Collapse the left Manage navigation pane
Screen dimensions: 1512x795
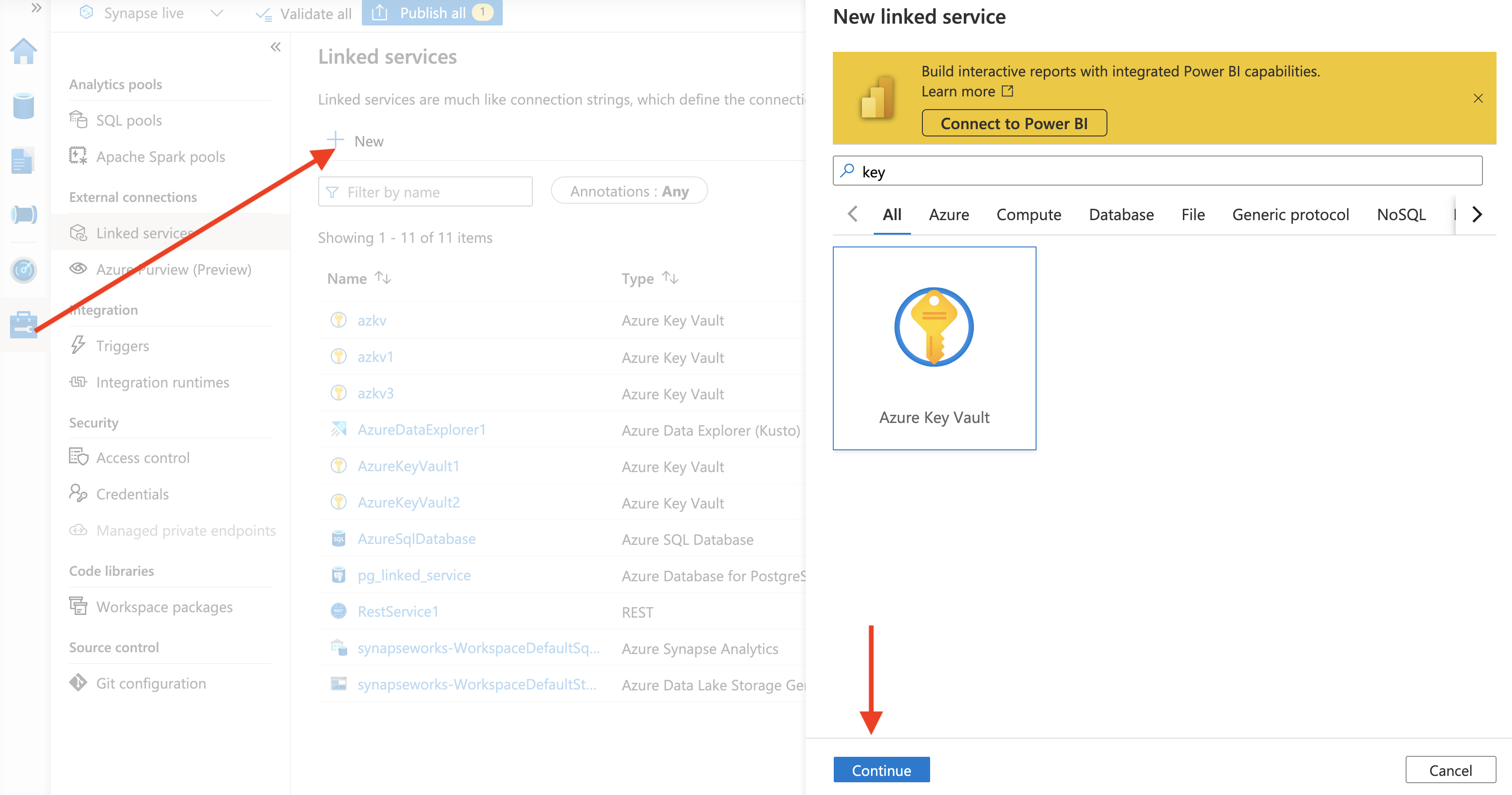coord(275,47)
